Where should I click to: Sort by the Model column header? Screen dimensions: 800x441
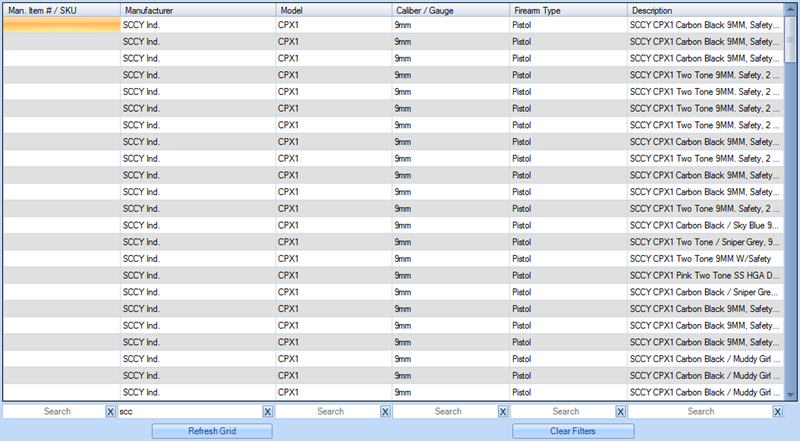(x=334, y=10)
